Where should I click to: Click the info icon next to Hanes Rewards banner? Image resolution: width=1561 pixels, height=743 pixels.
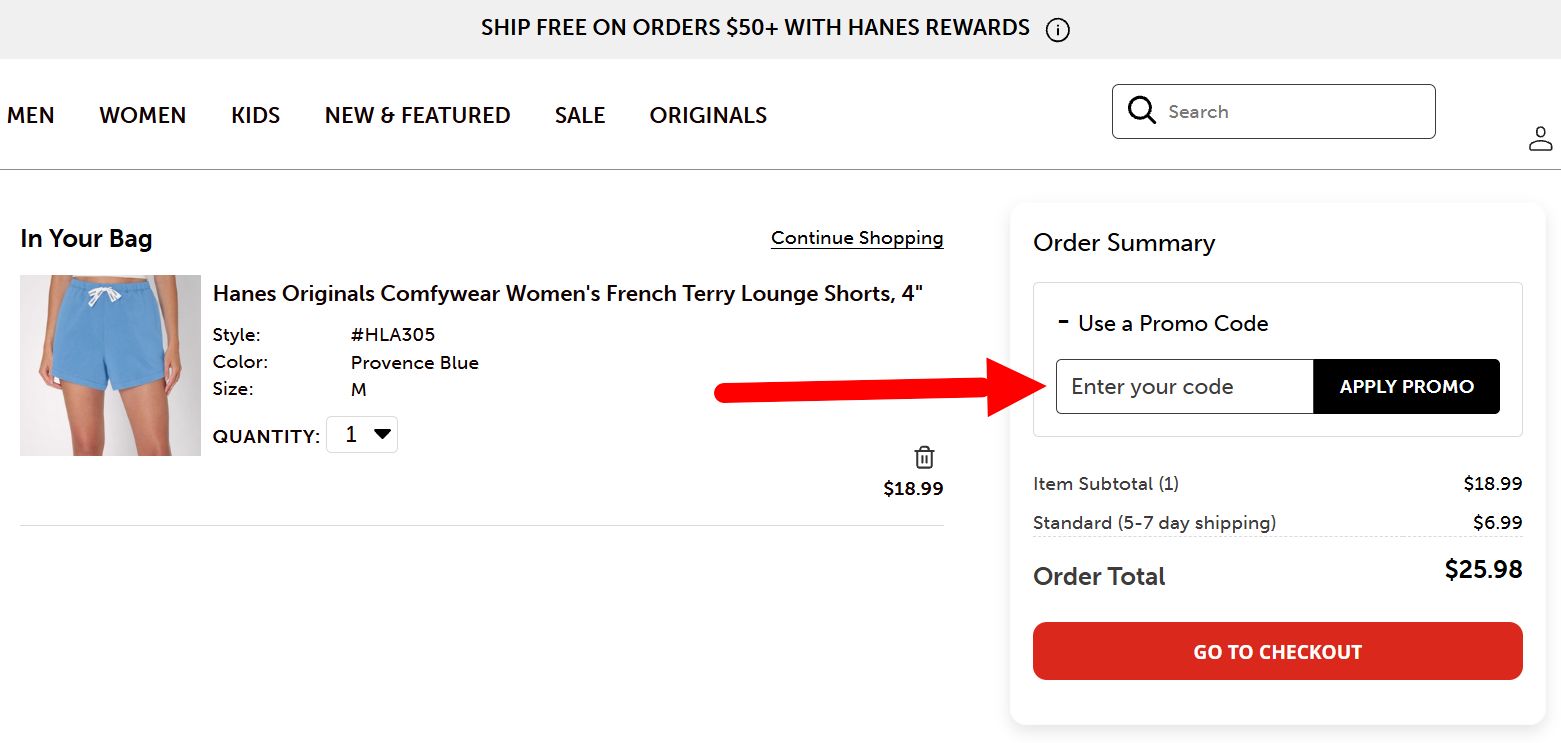(x=1057, y=29)
